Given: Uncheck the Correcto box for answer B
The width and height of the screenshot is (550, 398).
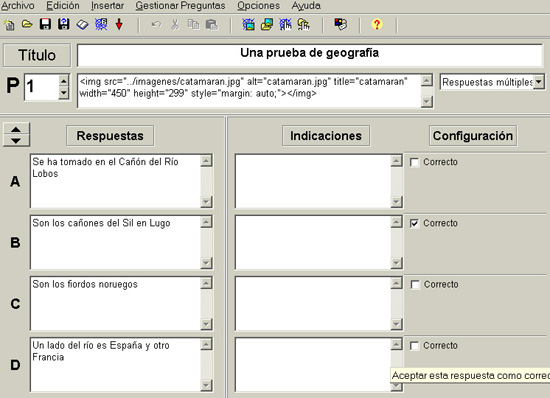Looking at the screenshot, I should pyautogui.click(x=414, y=223).
